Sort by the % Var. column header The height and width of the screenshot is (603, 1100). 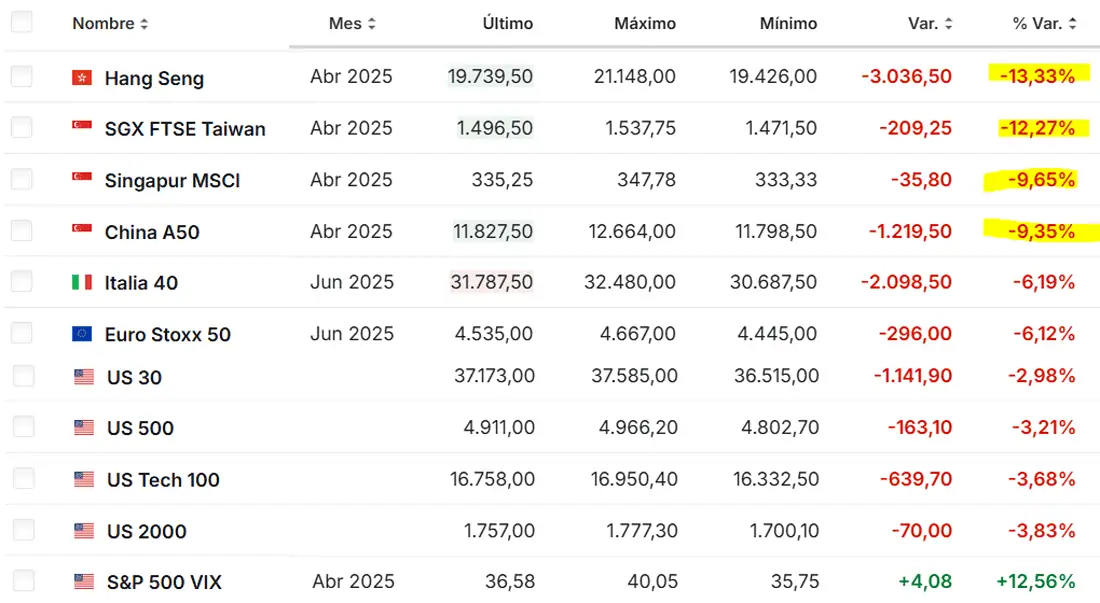tap(1045, 23)
